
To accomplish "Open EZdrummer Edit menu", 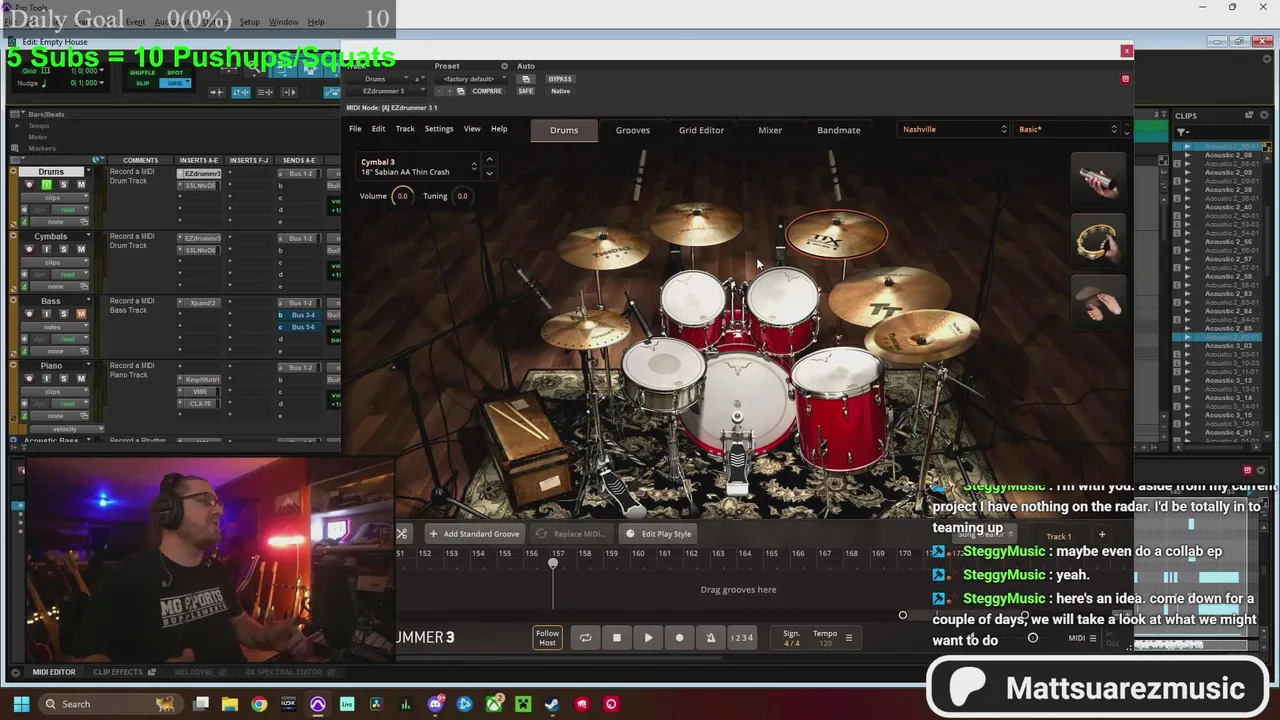I will [x=378, y=129].
